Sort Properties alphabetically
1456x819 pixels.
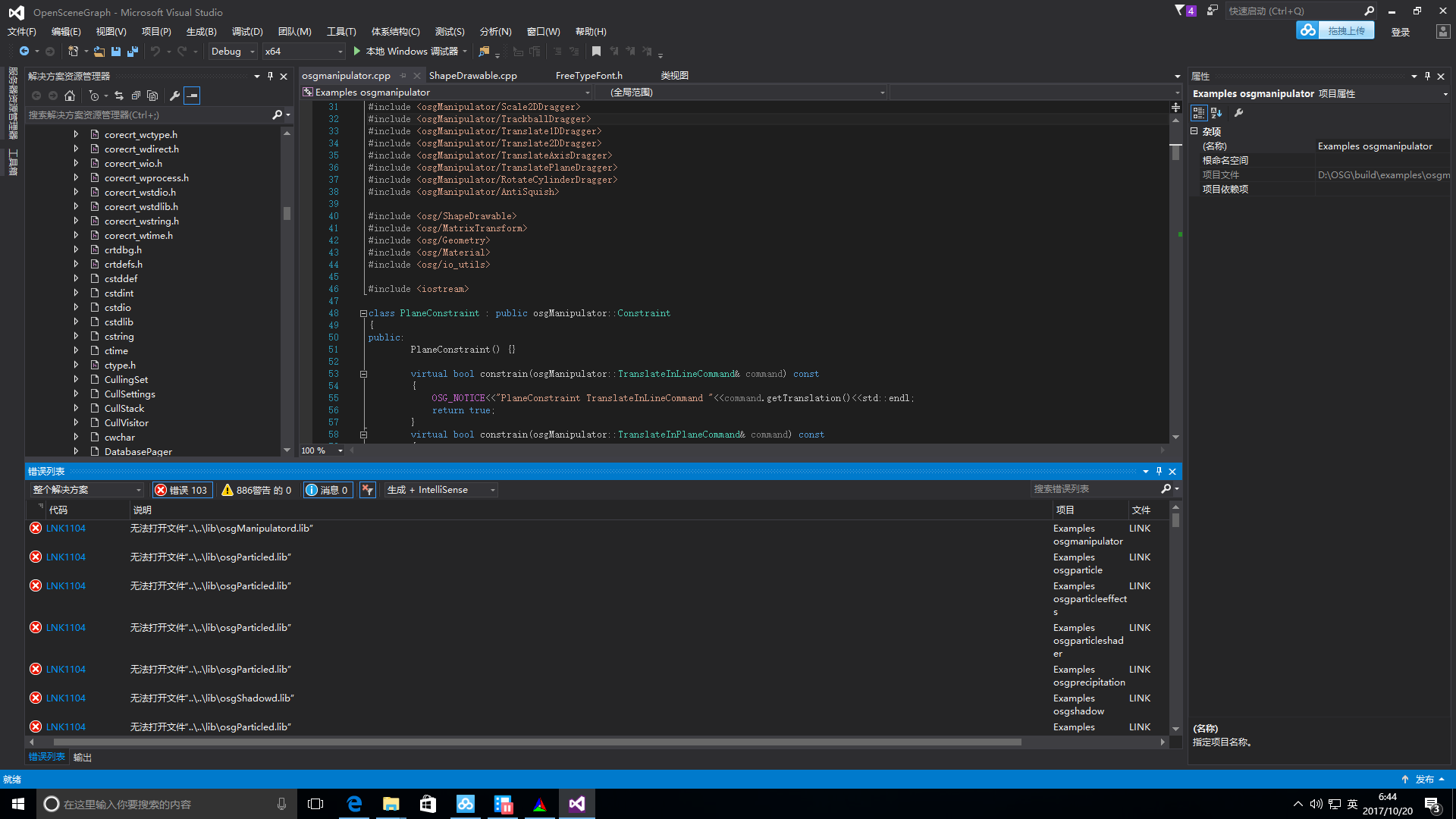pyautogui.click(x=1216, y=113)
